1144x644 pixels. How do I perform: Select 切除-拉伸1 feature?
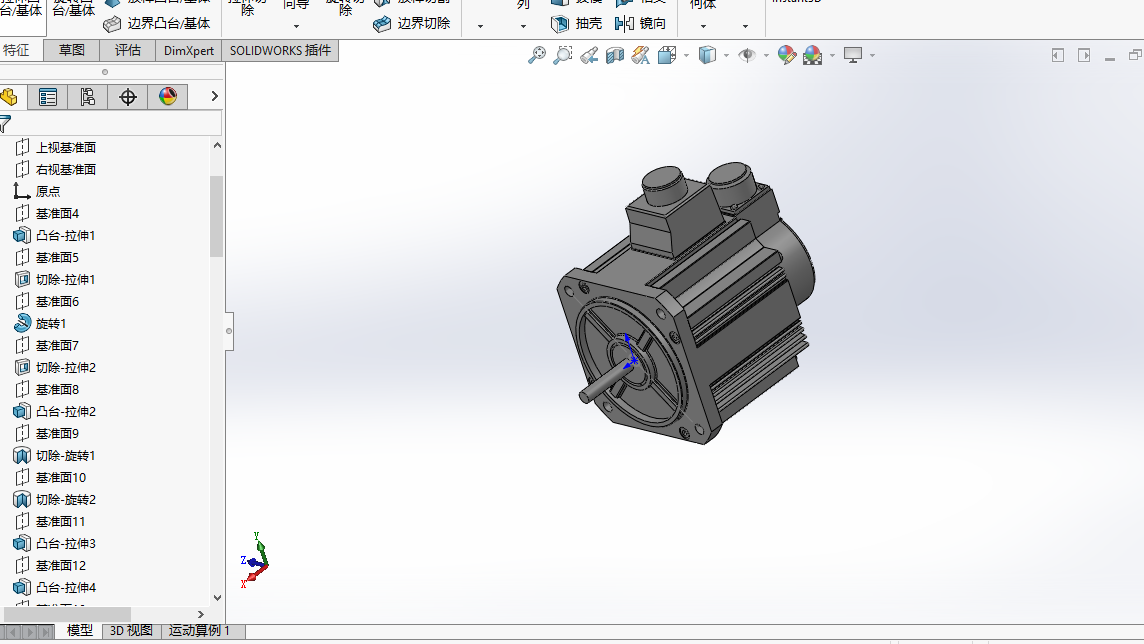tap(66, 279)
